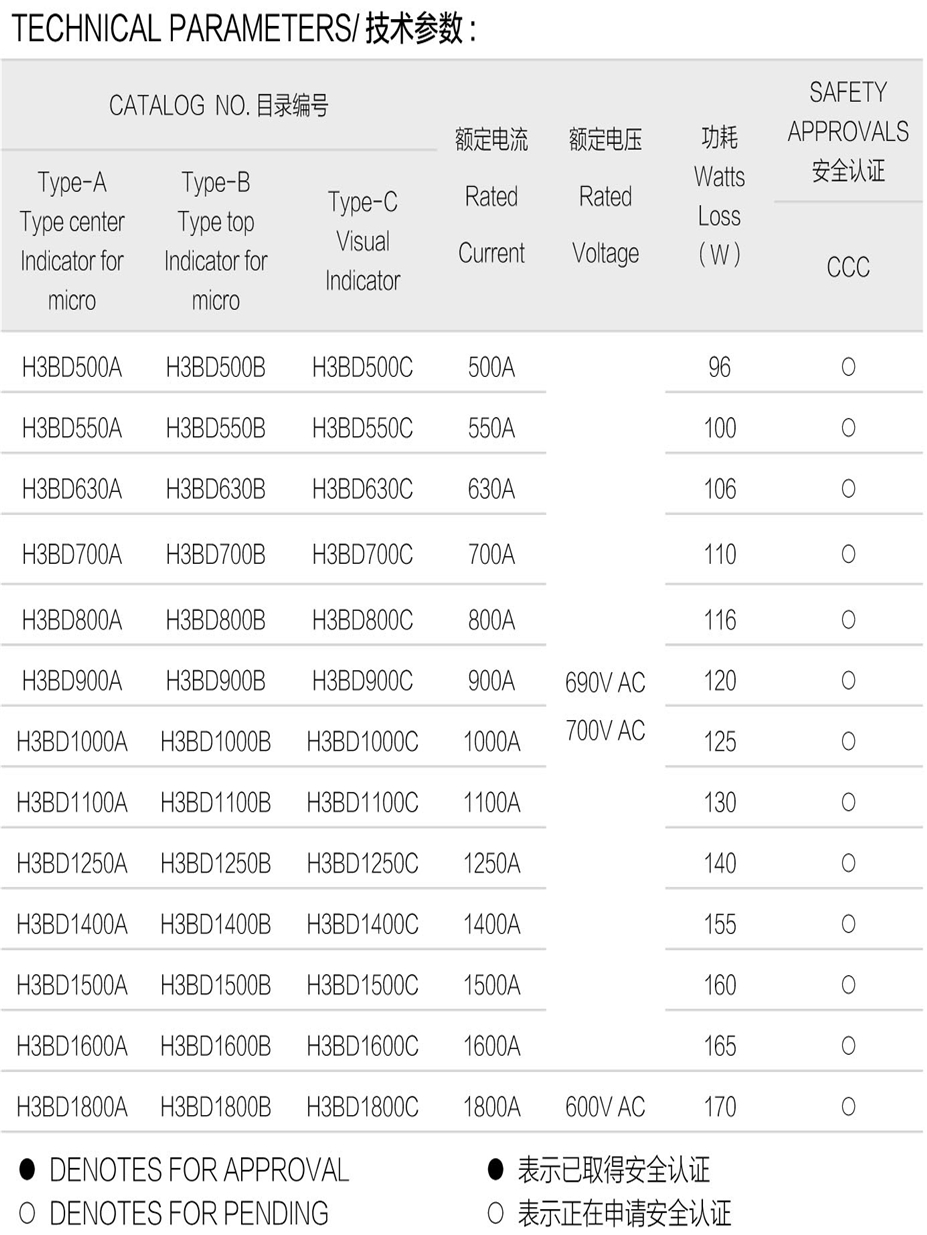Select the 600V AC voltage value

(x=605, y=1106)
